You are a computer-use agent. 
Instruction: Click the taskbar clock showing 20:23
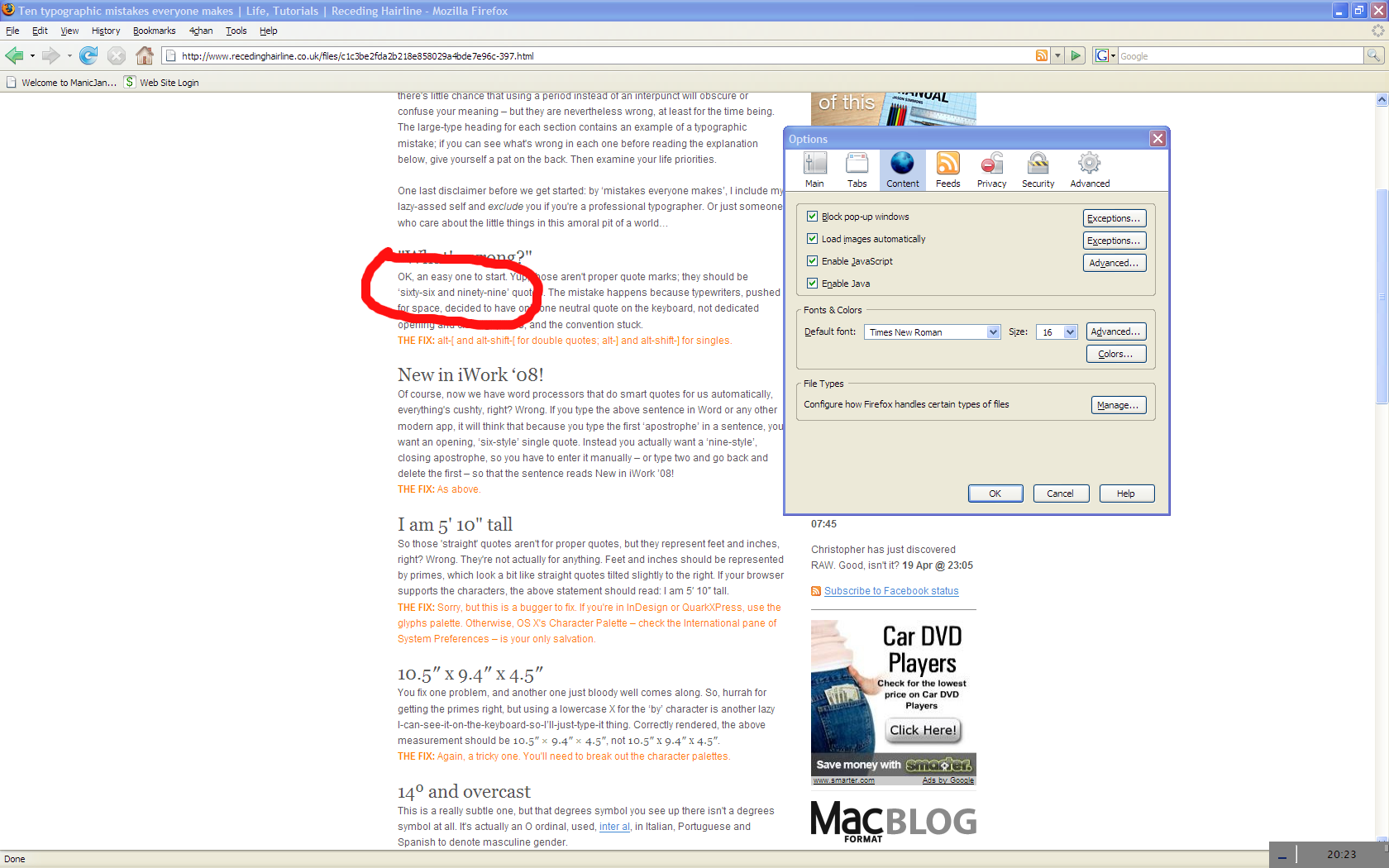pyautogui.click(x=1341, y=855)
